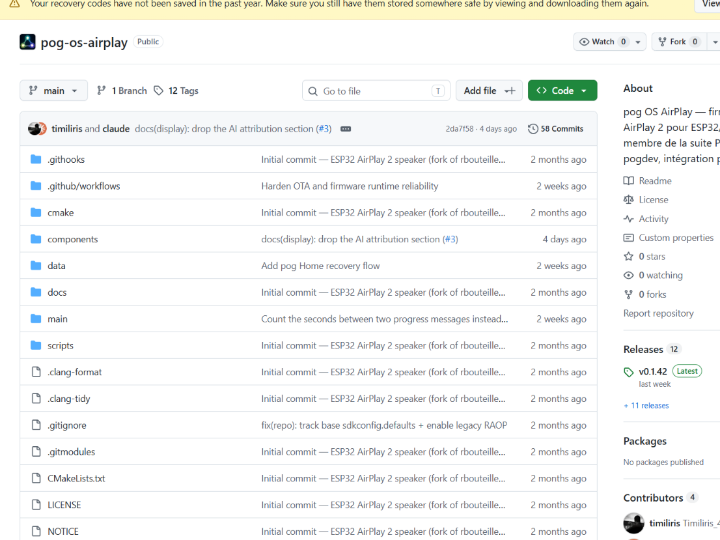Image resolution: width=720 pixels, height=540 pixels.
Task: Open the Releases section heading
Action: click(643, 349)
